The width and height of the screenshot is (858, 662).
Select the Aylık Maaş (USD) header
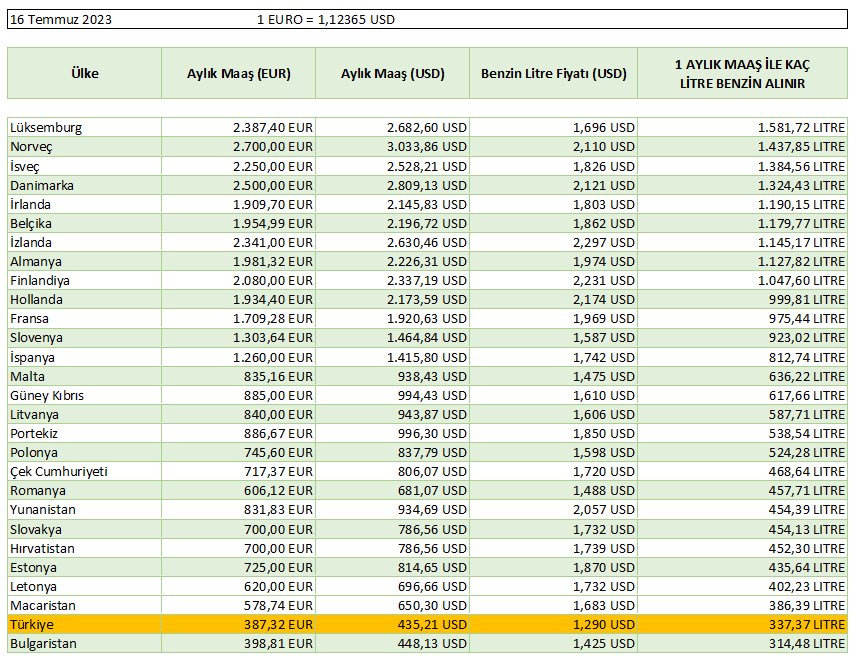[x=392, y=73]
